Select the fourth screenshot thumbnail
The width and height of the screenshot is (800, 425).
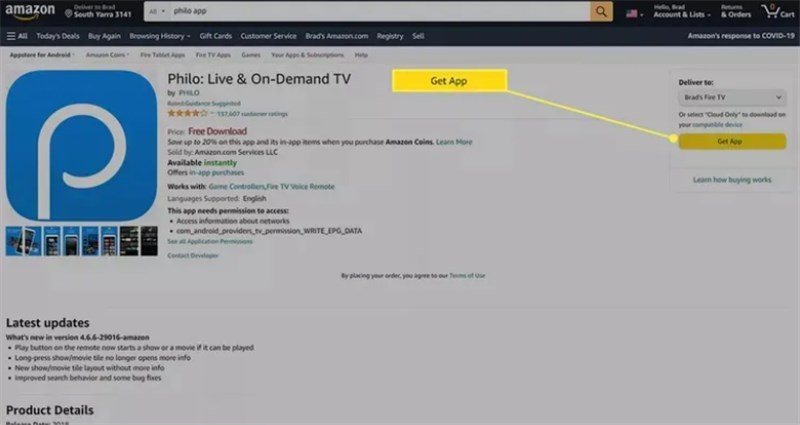[x=70, y=241]
